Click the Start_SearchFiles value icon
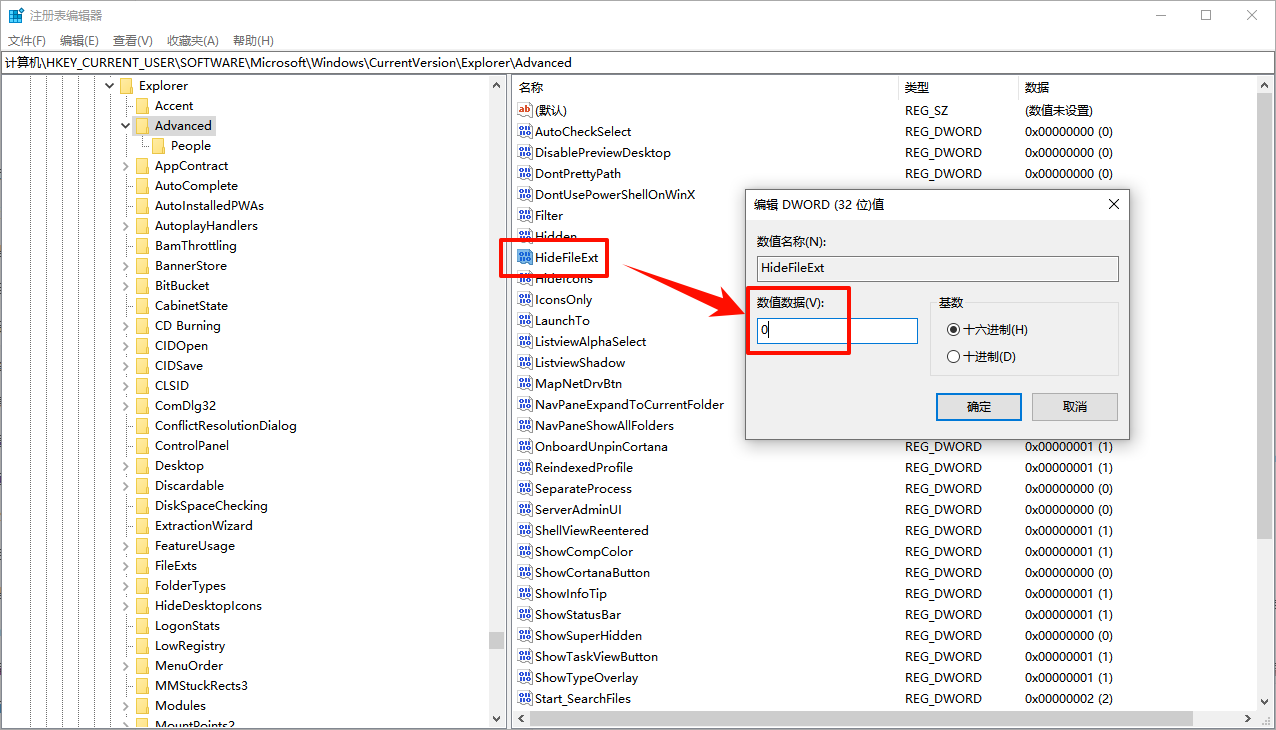The height and width of the screenshot is (730, 1276). 525,698
